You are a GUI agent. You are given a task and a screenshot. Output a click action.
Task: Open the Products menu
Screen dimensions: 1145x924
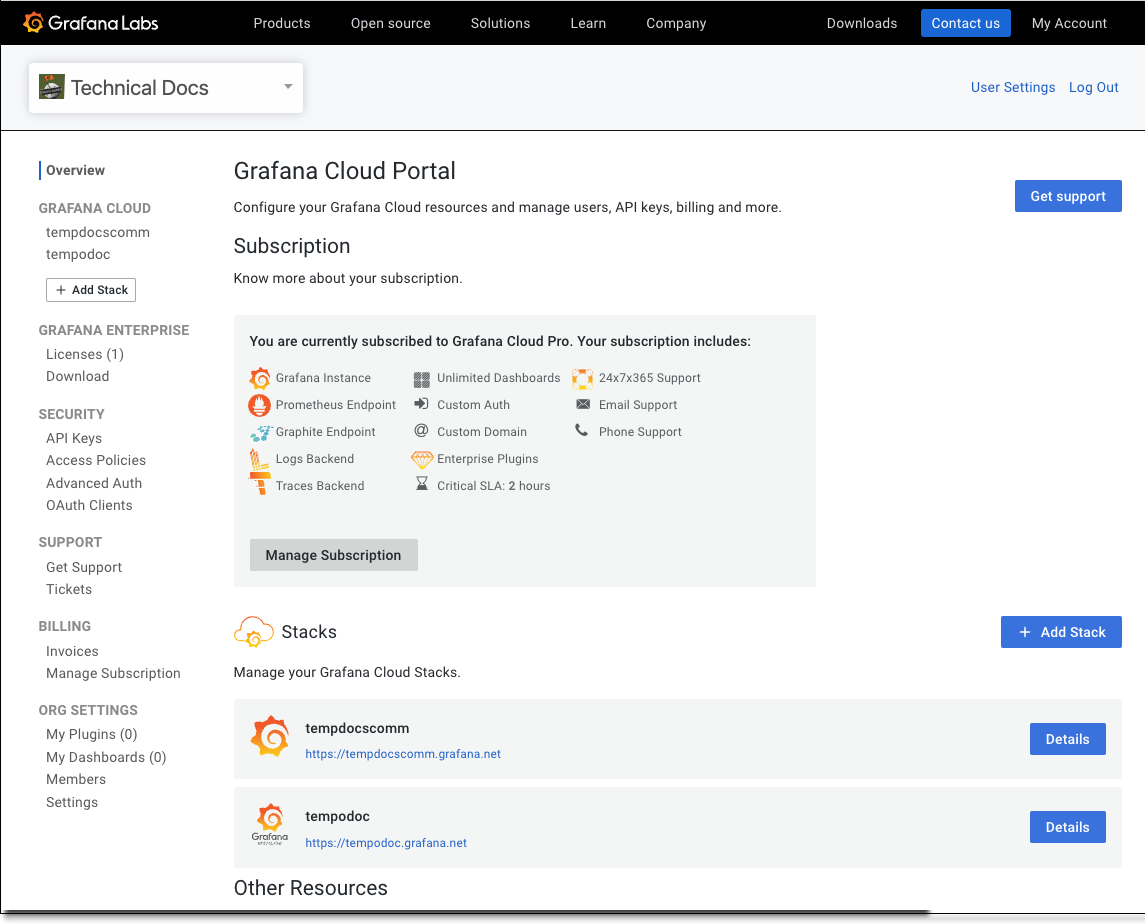[x=282, y=23]
